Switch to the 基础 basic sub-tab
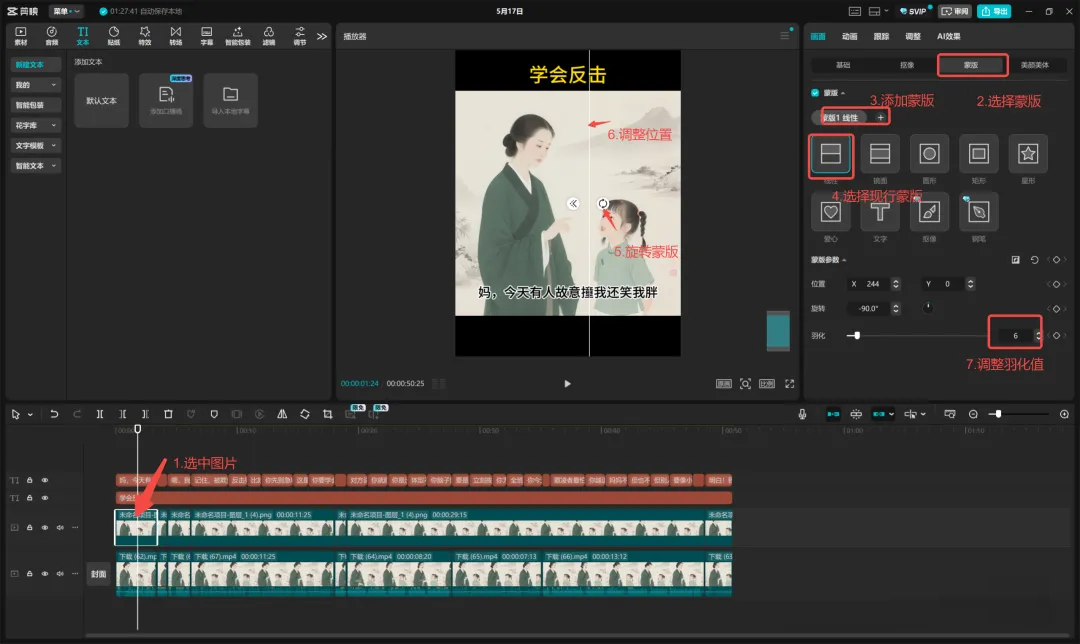 click(843, 65)
